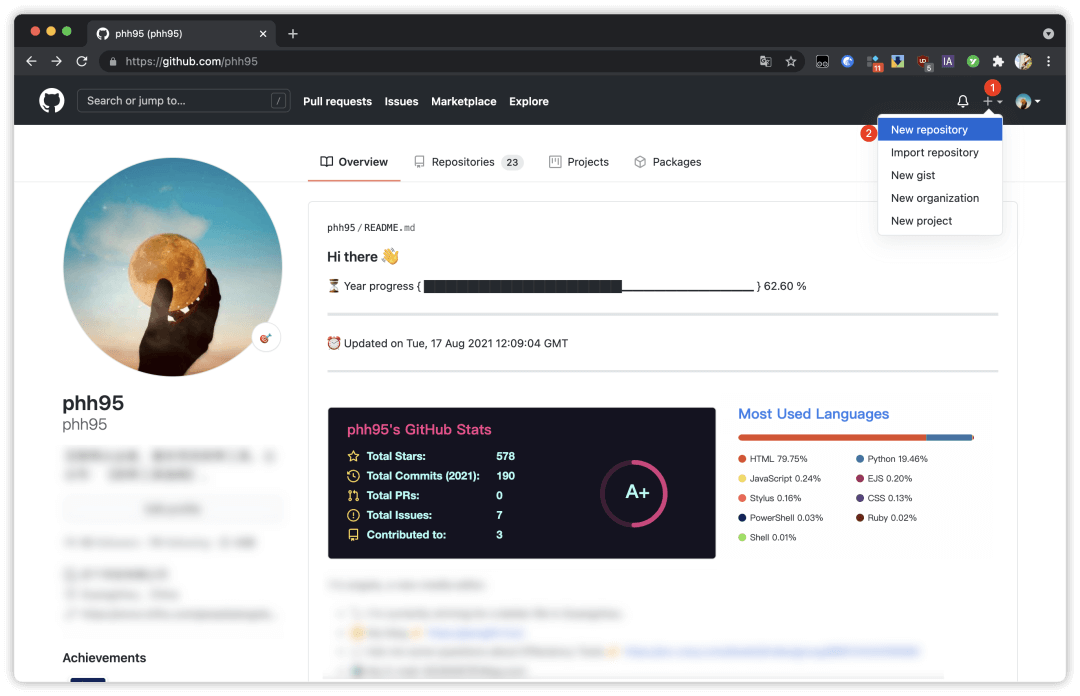Click the browser back arrow
Viewport: 1080px width, 696px height.
(31, 61)
